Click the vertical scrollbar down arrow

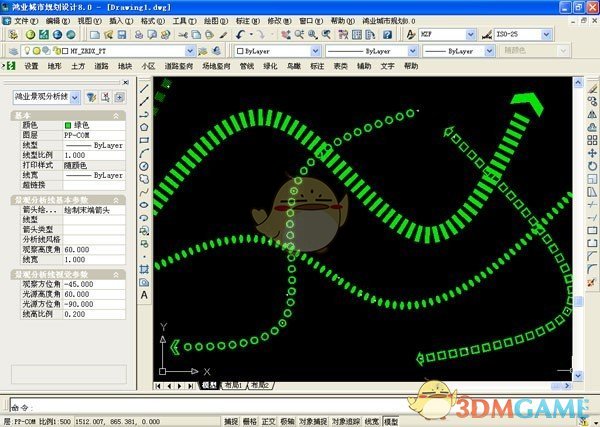(x=578, y=376)
